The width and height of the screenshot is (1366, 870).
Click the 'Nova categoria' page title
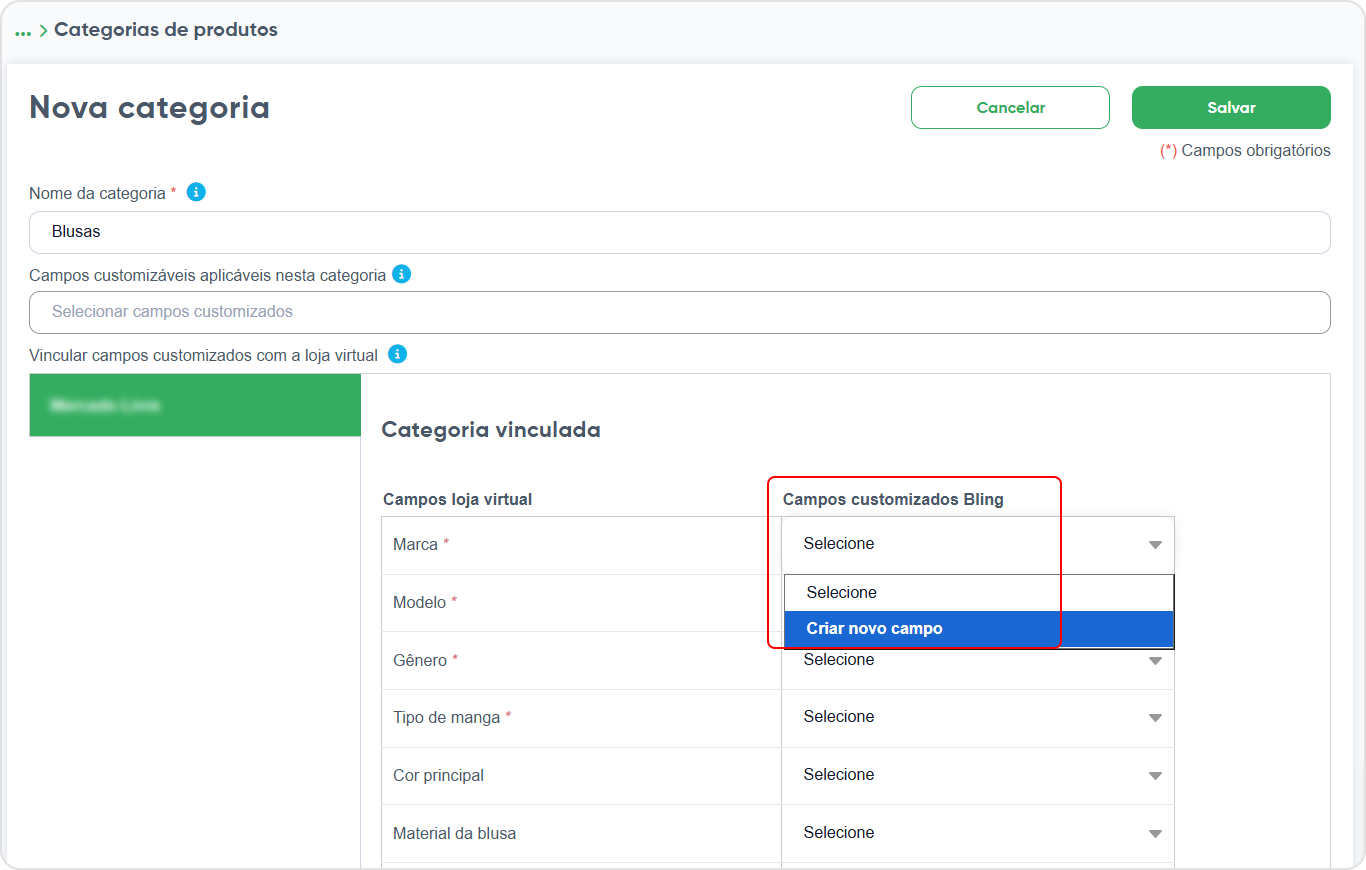click(x=150, y=107)
